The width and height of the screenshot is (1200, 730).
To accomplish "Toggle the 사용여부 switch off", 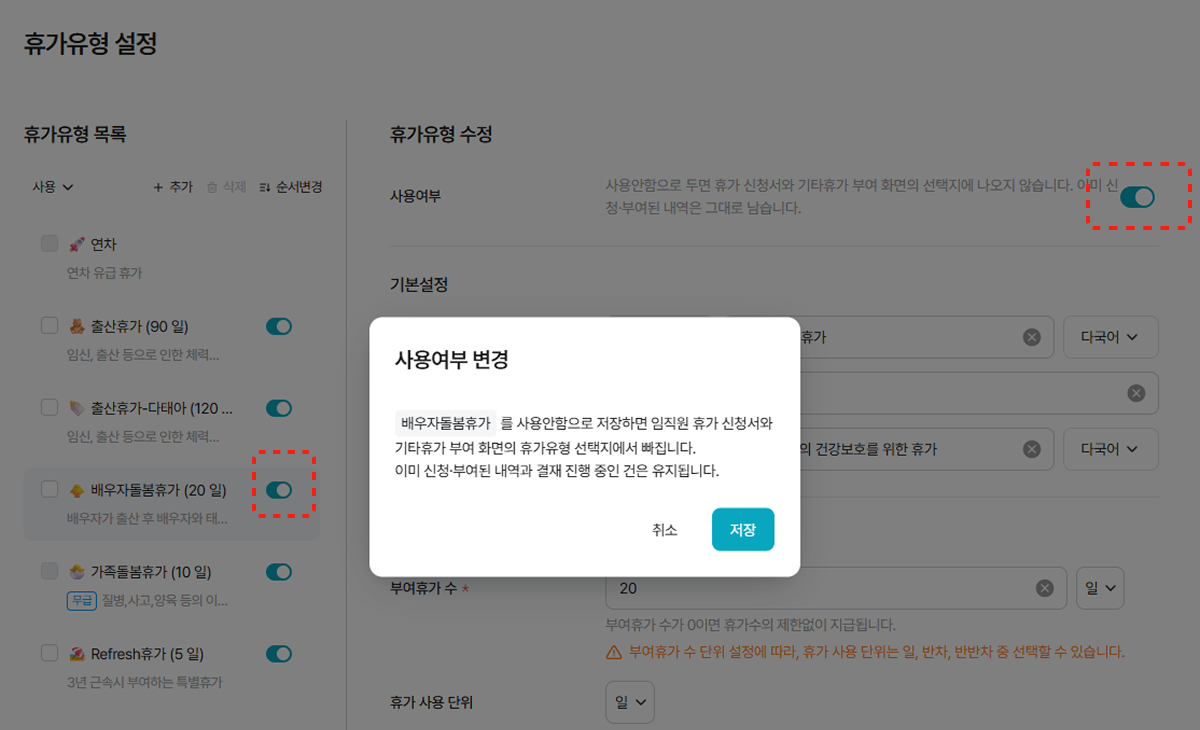I will 1137,197.
